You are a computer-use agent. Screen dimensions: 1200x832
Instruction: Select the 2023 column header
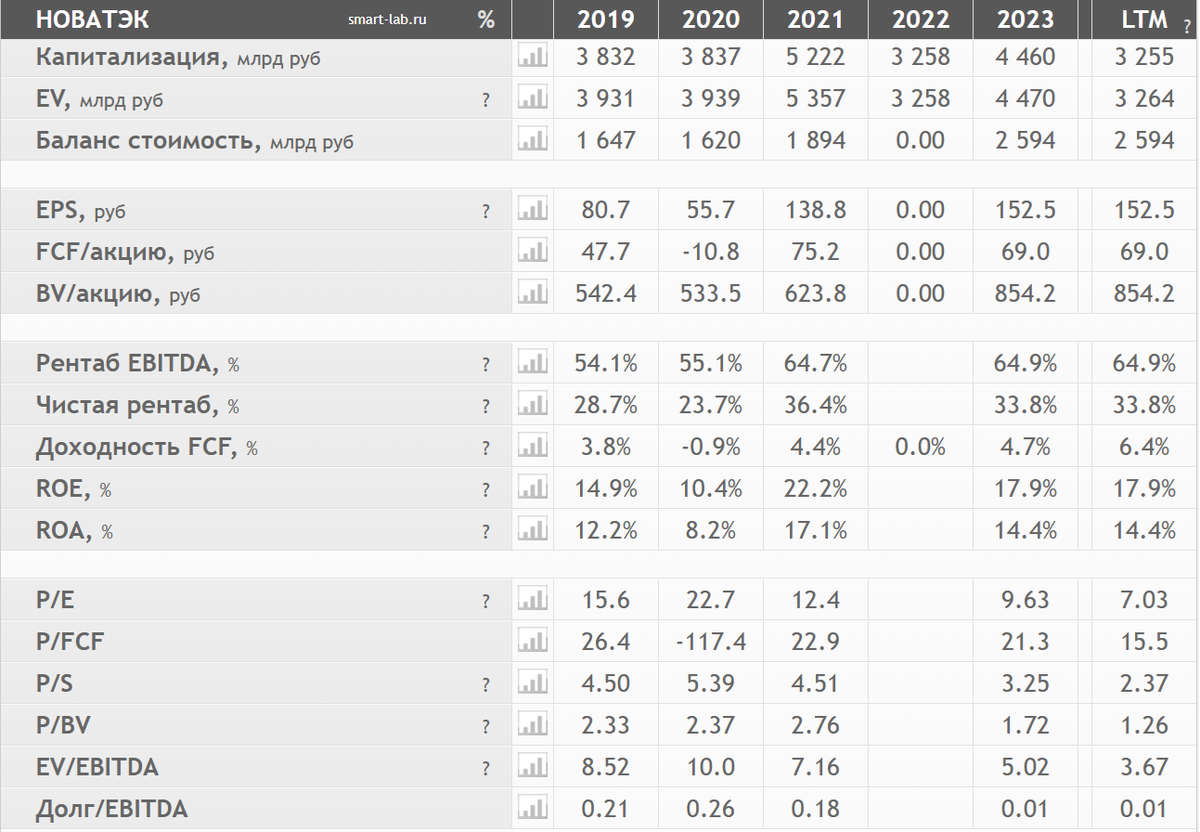pos(1025,19)
